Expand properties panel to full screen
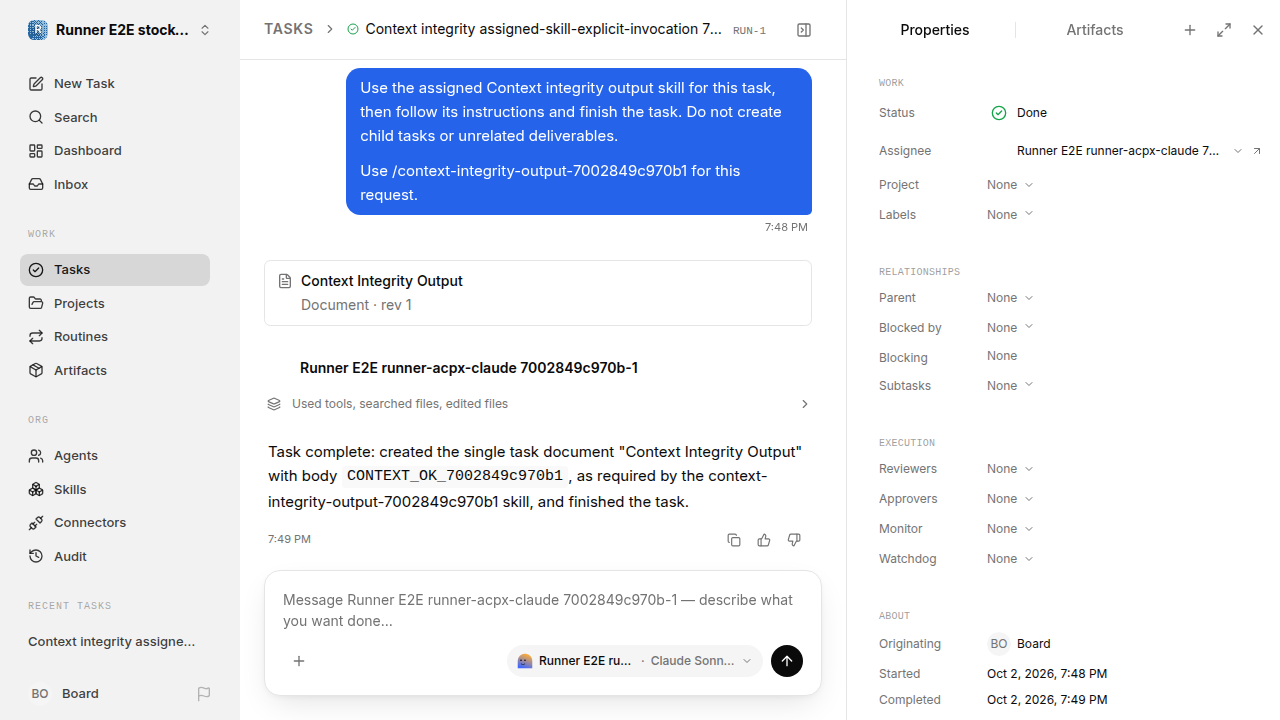This screenshot has height=720, width=1280. [1224, 30]
